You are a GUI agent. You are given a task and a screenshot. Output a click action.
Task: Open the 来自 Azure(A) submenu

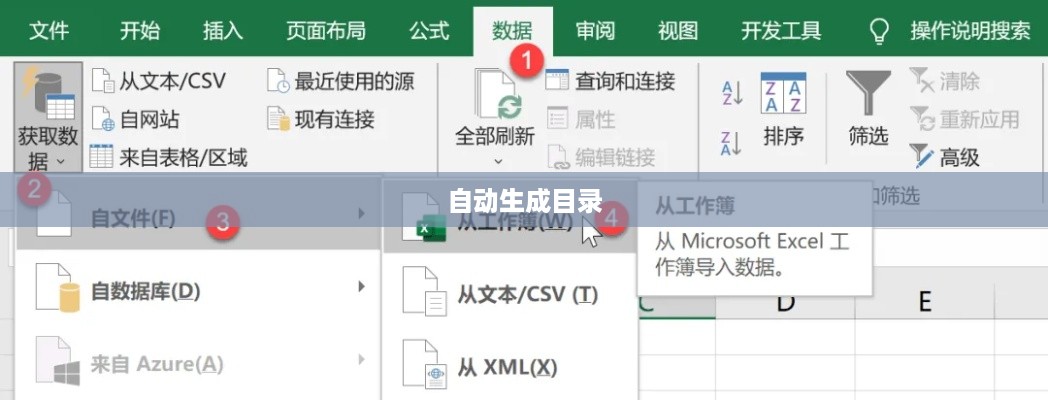tap(199, 363)
